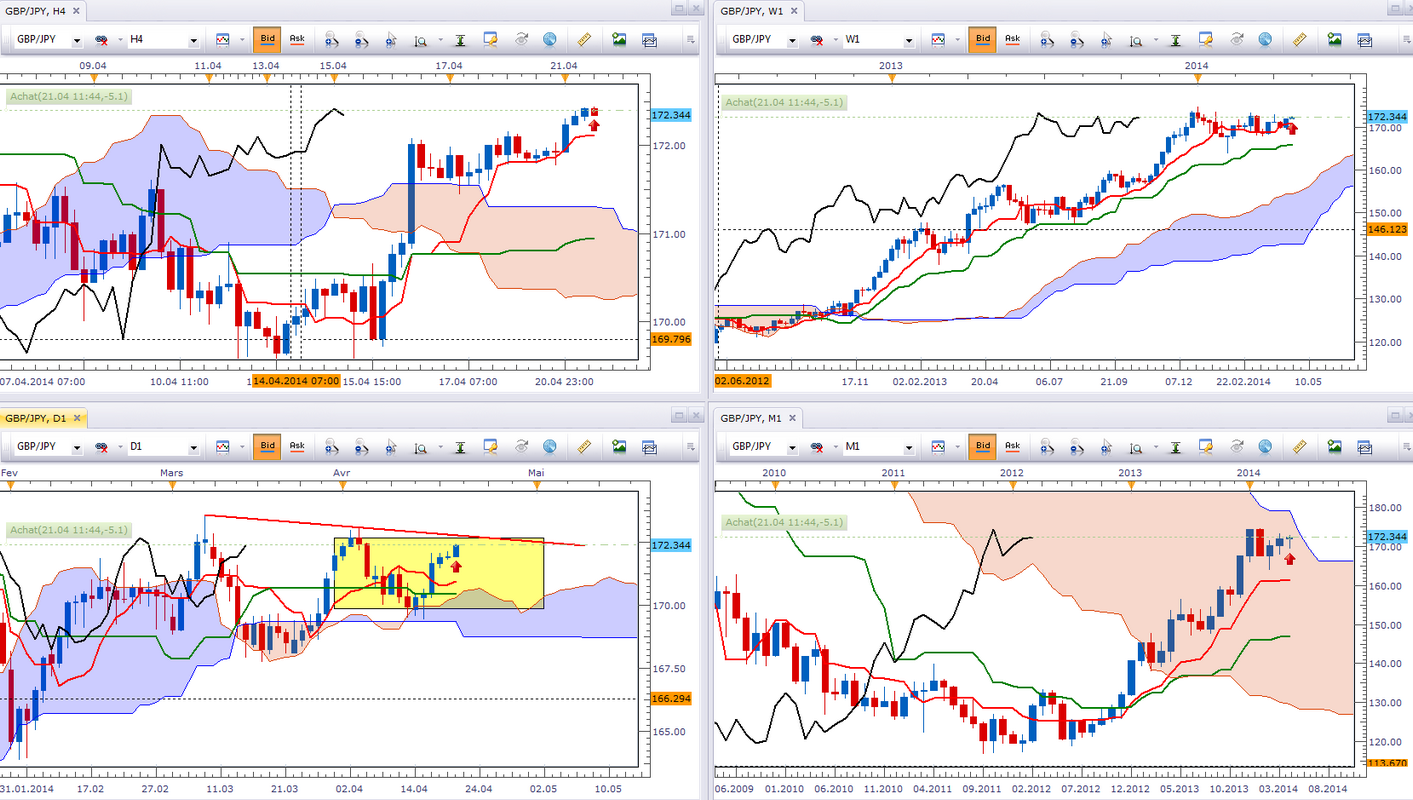Click the unlink chart icon in H4 toolbar

(101, 40)
